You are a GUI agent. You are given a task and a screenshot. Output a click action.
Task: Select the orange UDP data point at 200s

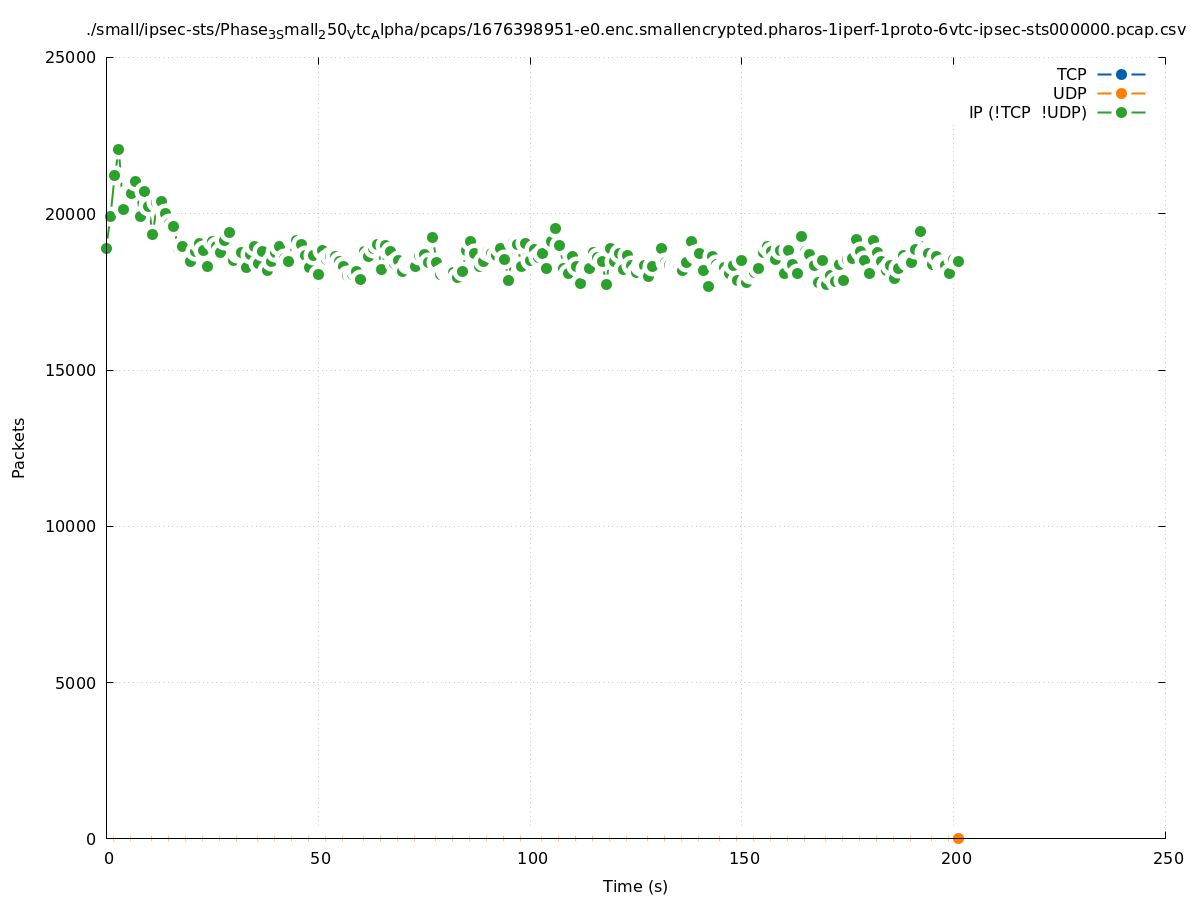coord(958,838)
